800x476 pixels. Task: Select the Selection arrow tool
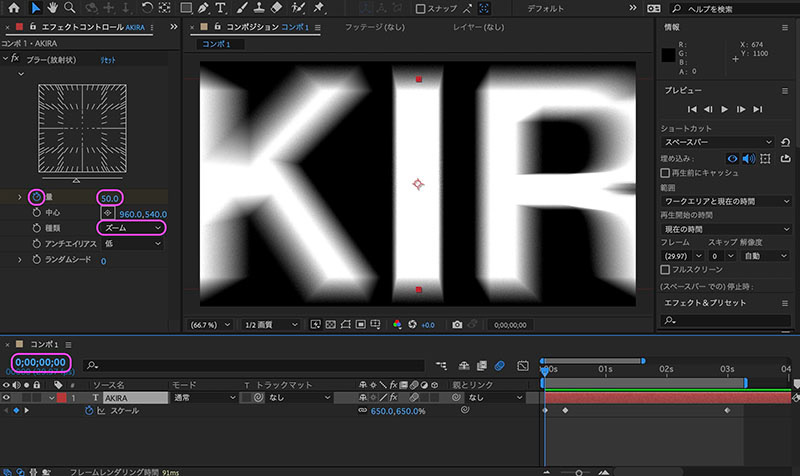pyautogui.click(x=35, y=8)
